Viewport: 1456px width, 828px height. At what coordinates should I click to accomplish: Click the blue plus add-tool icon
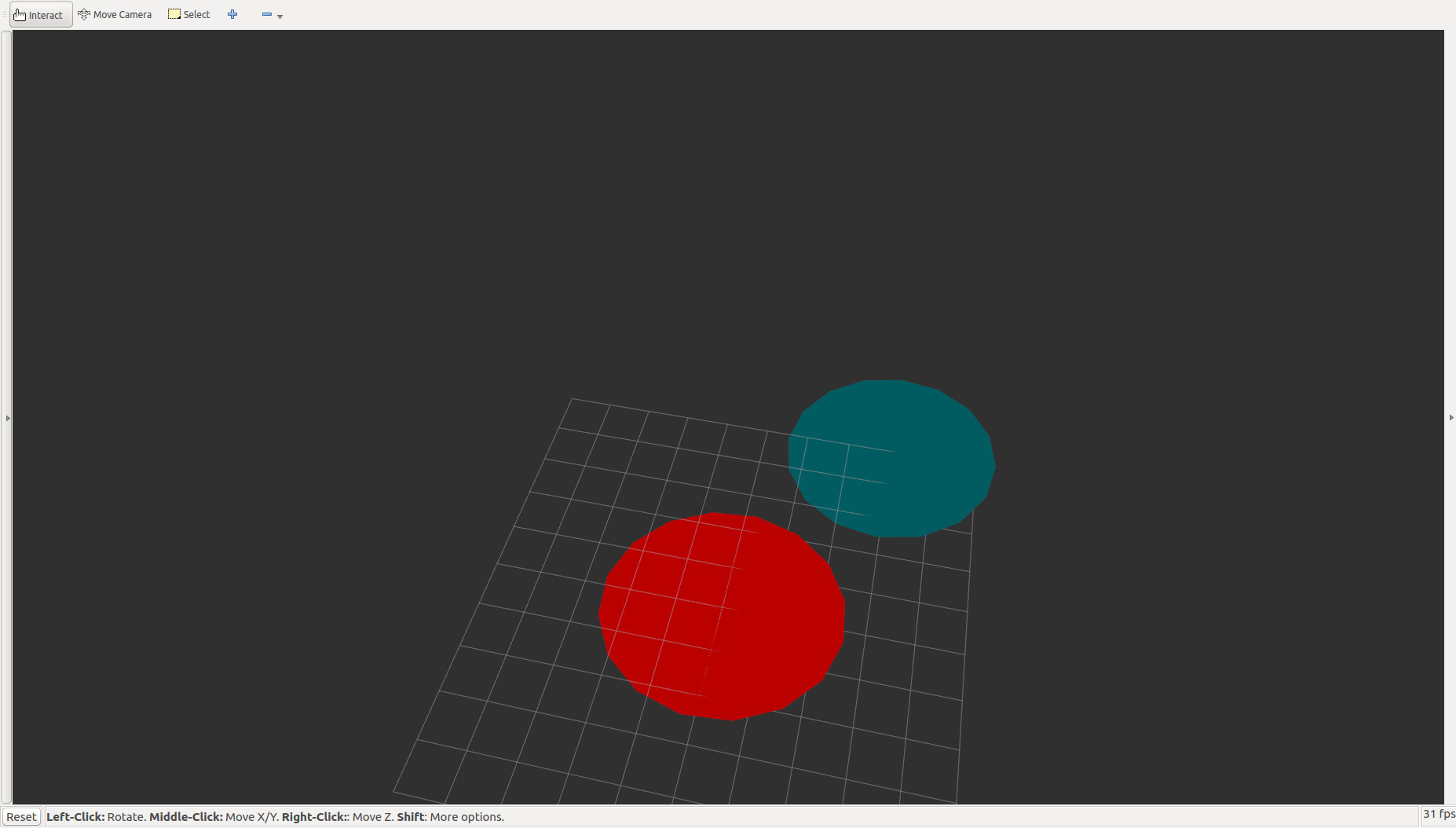[232, 14]
